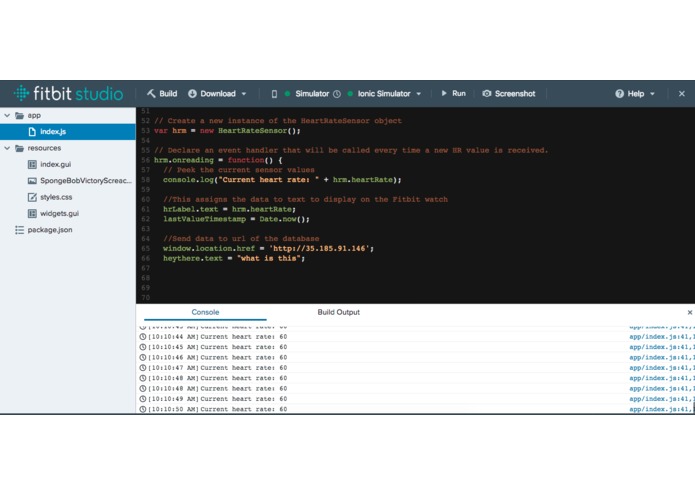695x494 pixels.
Task: Click the console panel scrollbar
Action: click(693, 407)
